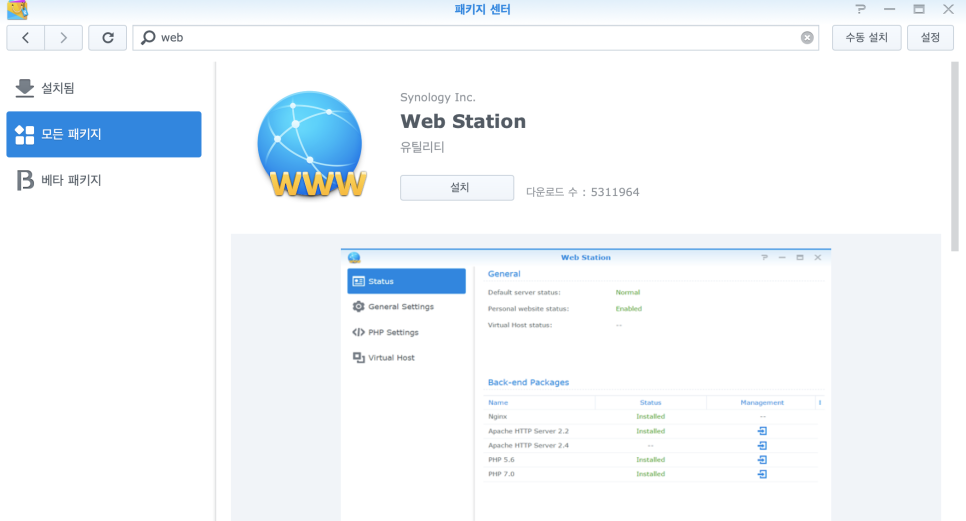
Task: Click the Web Station WWW globe icon
Action: (311, 145)
